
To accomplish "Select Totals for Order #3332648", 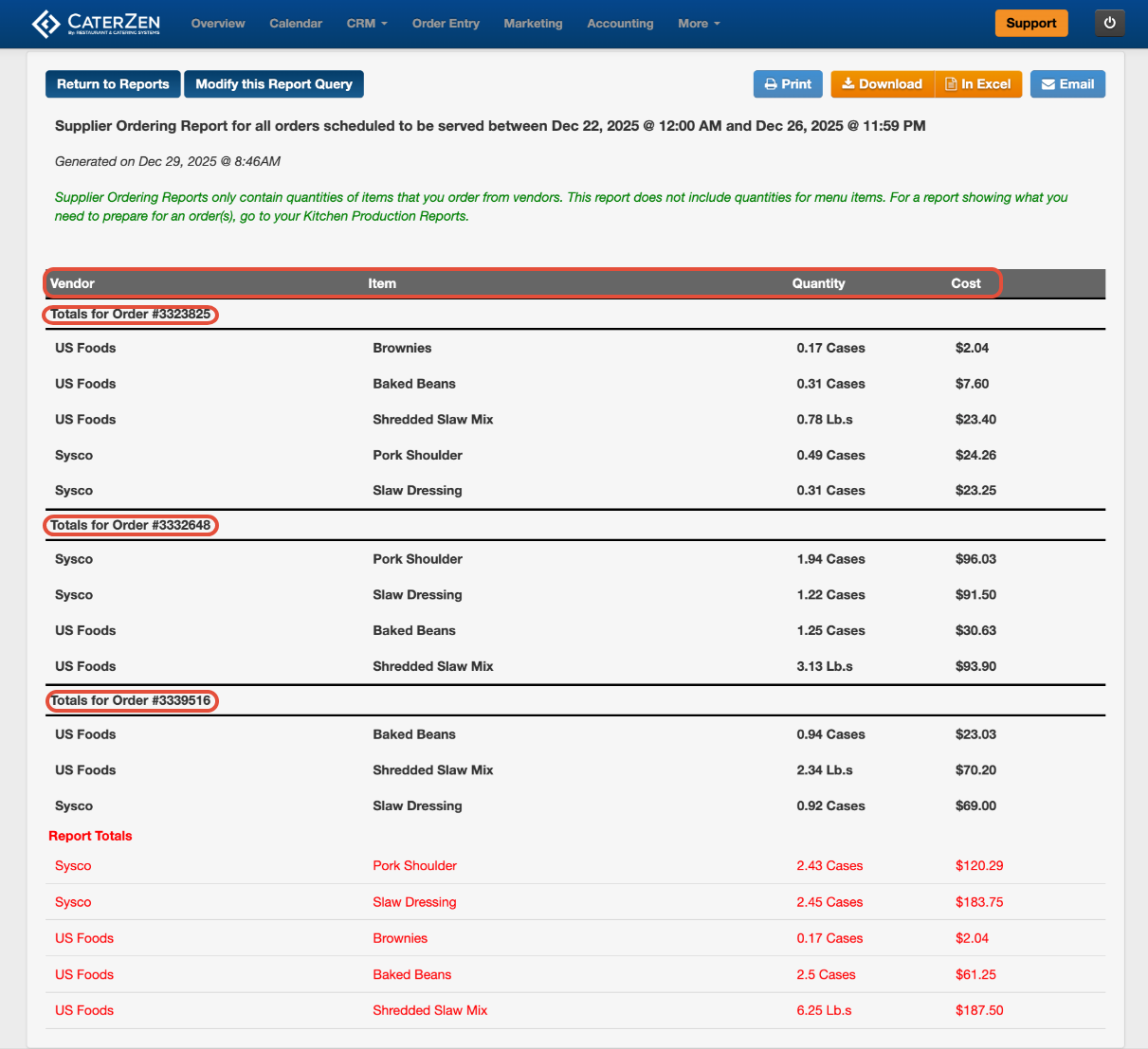I will (131, 525).
